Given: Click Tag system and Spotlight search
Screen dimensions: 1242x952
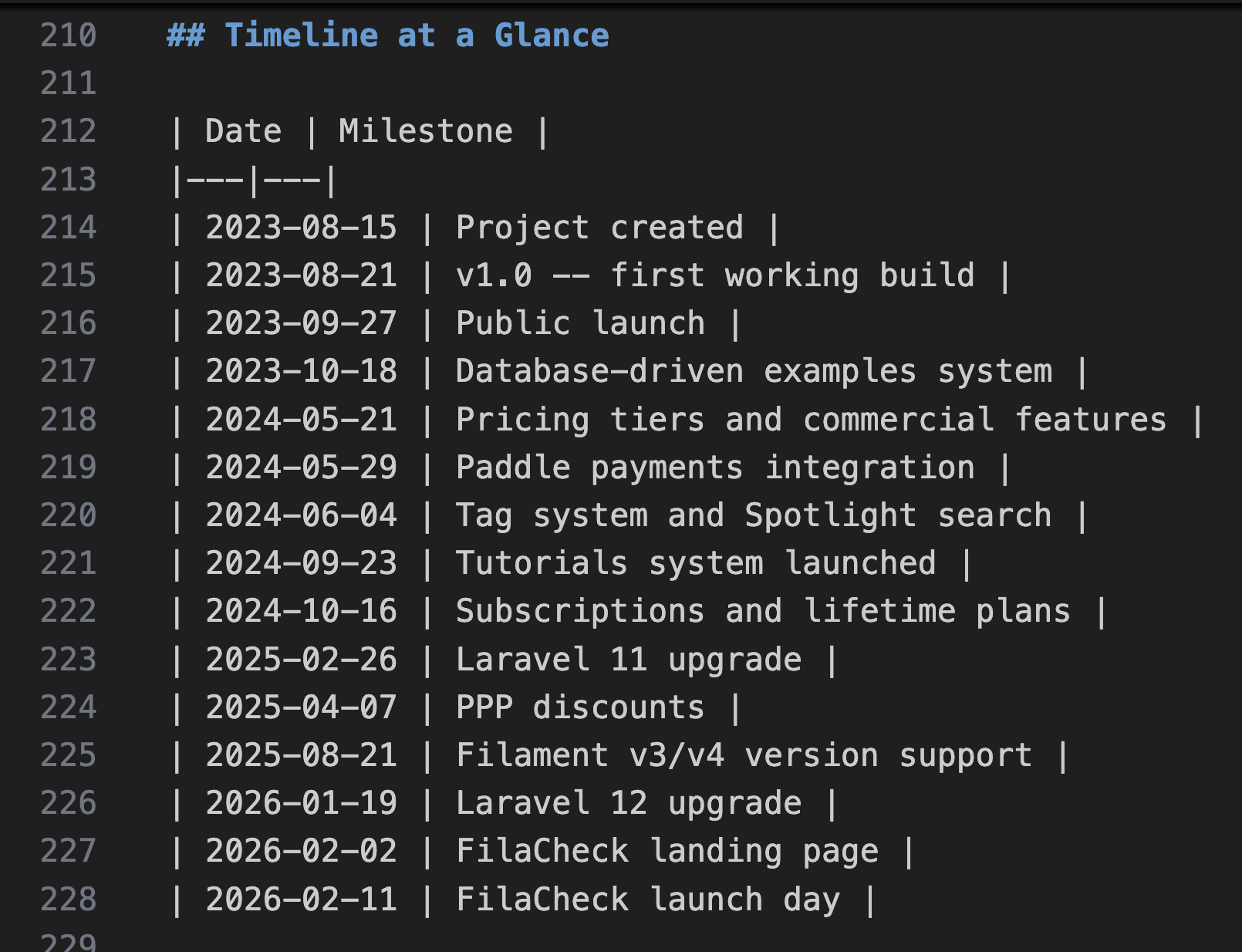Looking at the screenshot, I should [x=754, y=515].
